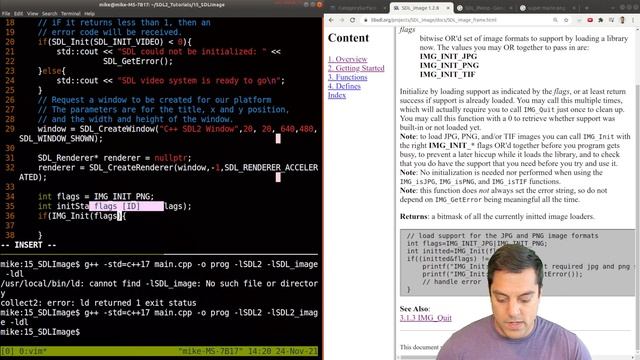Click the final 'mike:15_SDLImage$' shell prompt

40,332
